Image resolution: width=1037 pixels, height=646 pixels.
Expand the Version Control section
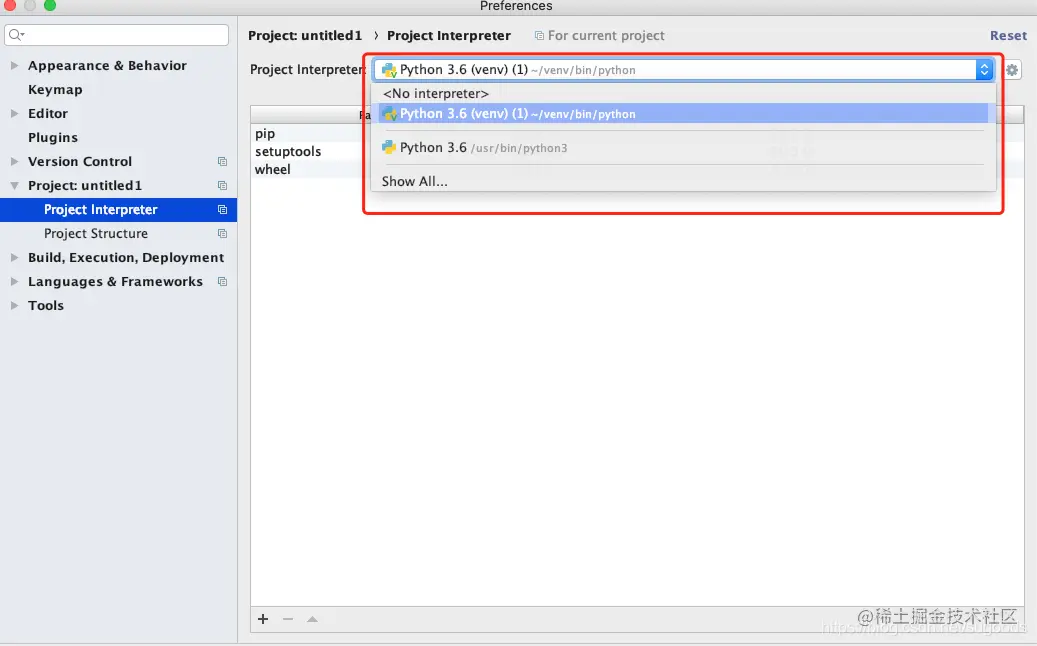(x=14, y=161)
